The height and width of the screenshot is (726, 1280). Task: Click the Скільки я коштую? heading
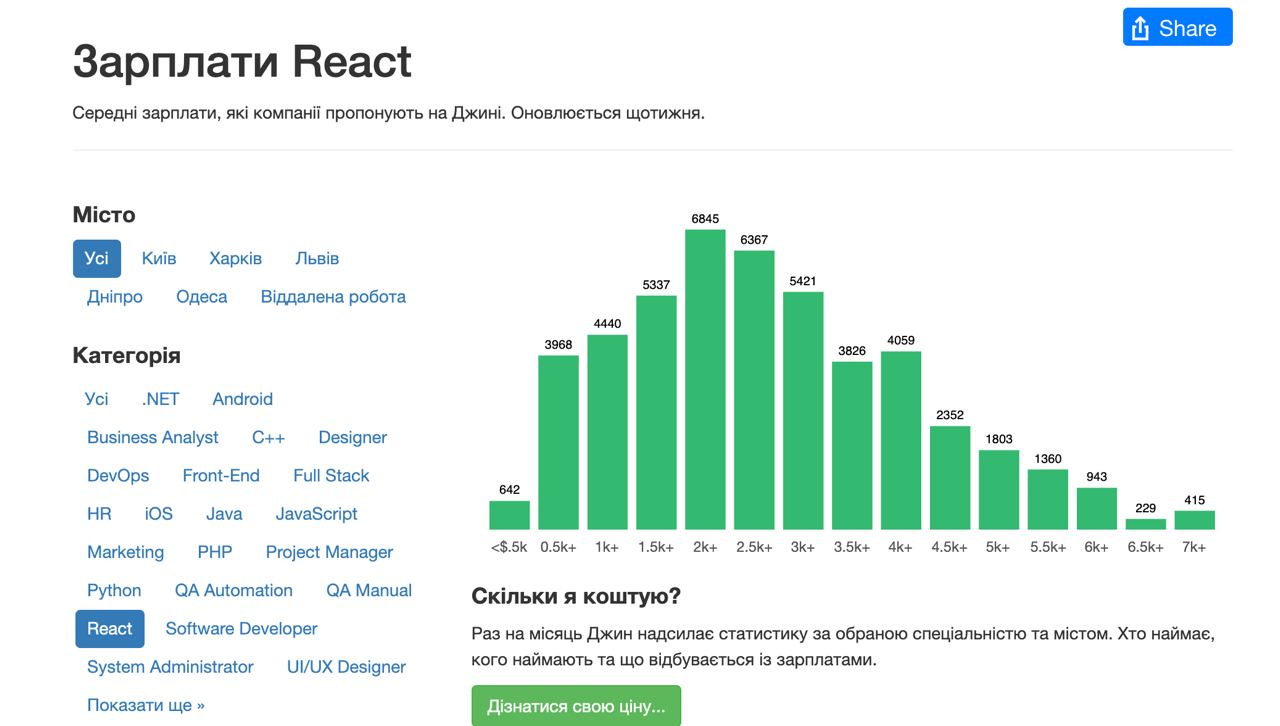click(576, 597)
